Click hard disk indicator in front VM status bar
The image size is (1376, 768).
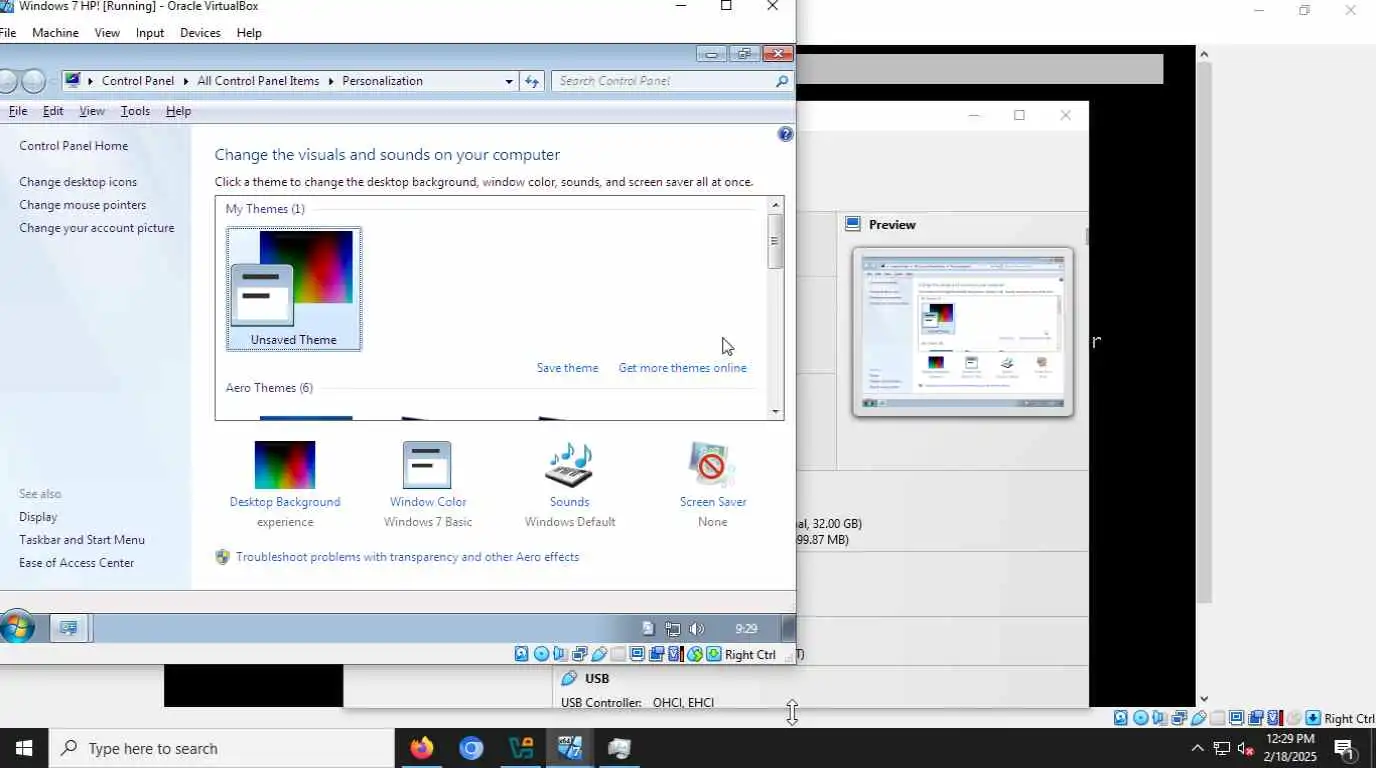tap(521, 654)
